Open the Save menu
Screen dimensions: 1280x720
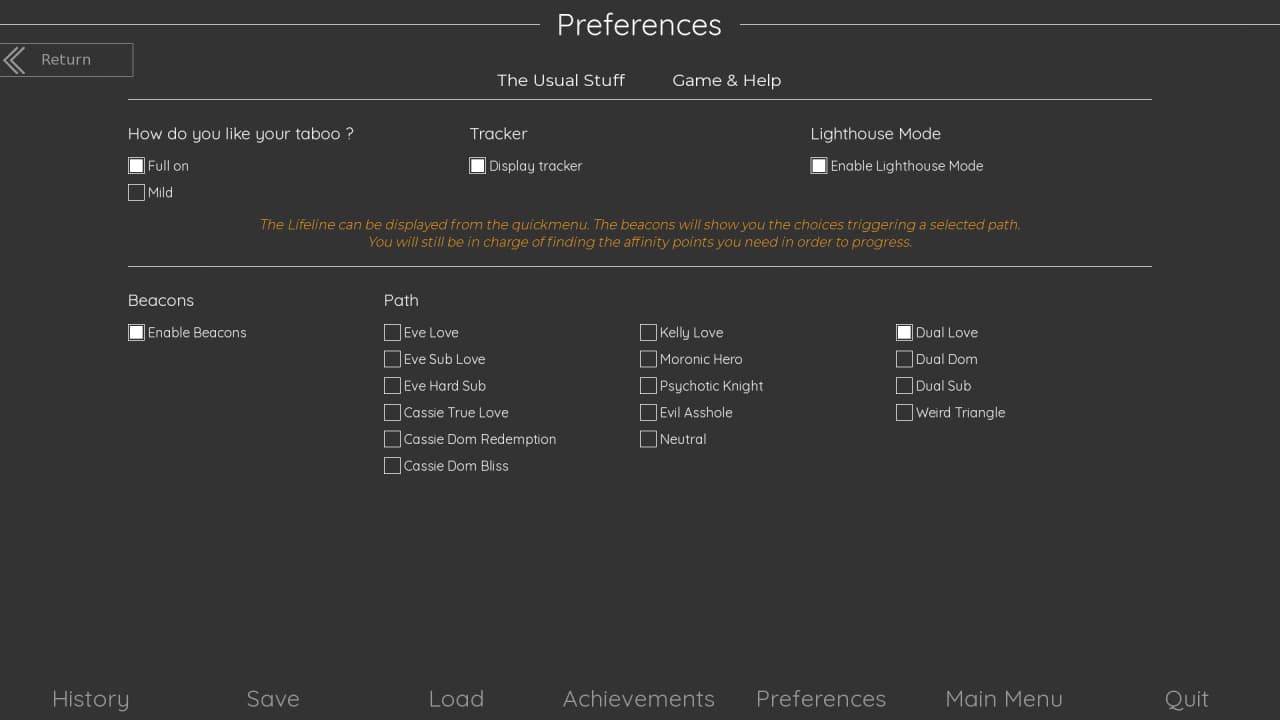(273, 698)
